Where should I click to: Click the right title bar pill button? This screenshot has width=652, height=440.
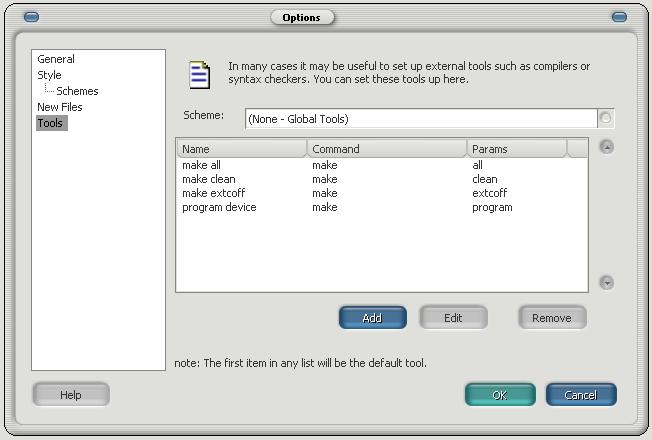point(619,17)
